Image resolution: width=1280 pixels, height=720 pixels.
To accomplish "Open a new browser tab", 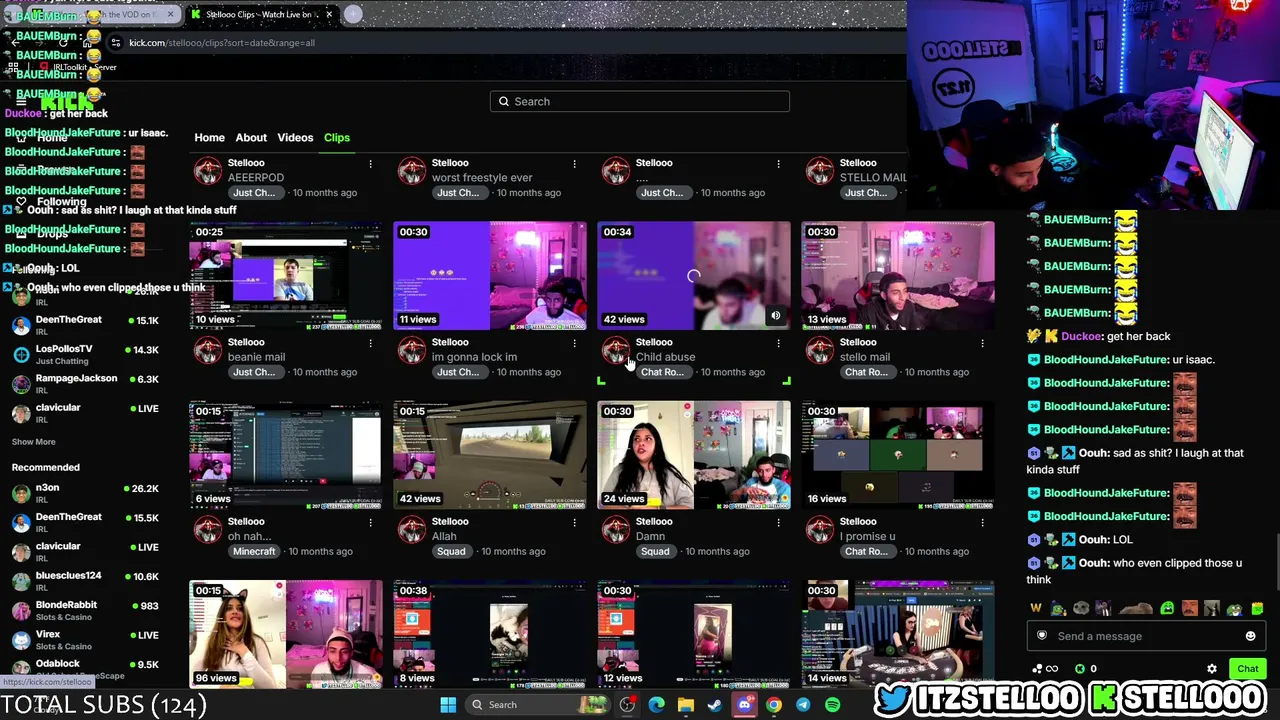I will tap(353, 14).
